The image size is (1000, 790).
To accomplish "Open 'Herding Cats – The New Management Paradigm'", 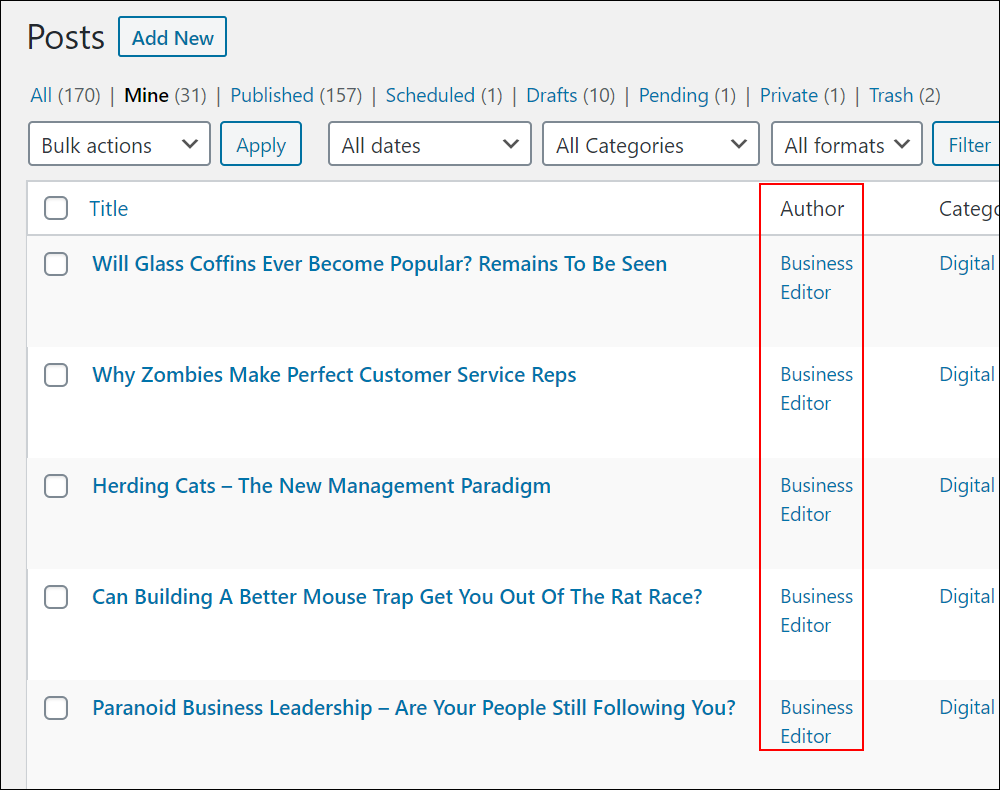I will [321, 486].
